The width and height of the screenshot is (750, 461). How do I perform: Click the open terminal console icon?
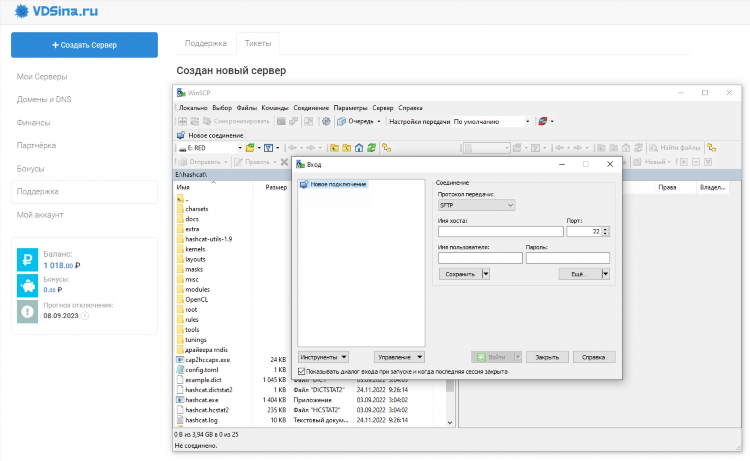(x=281, y=121)
